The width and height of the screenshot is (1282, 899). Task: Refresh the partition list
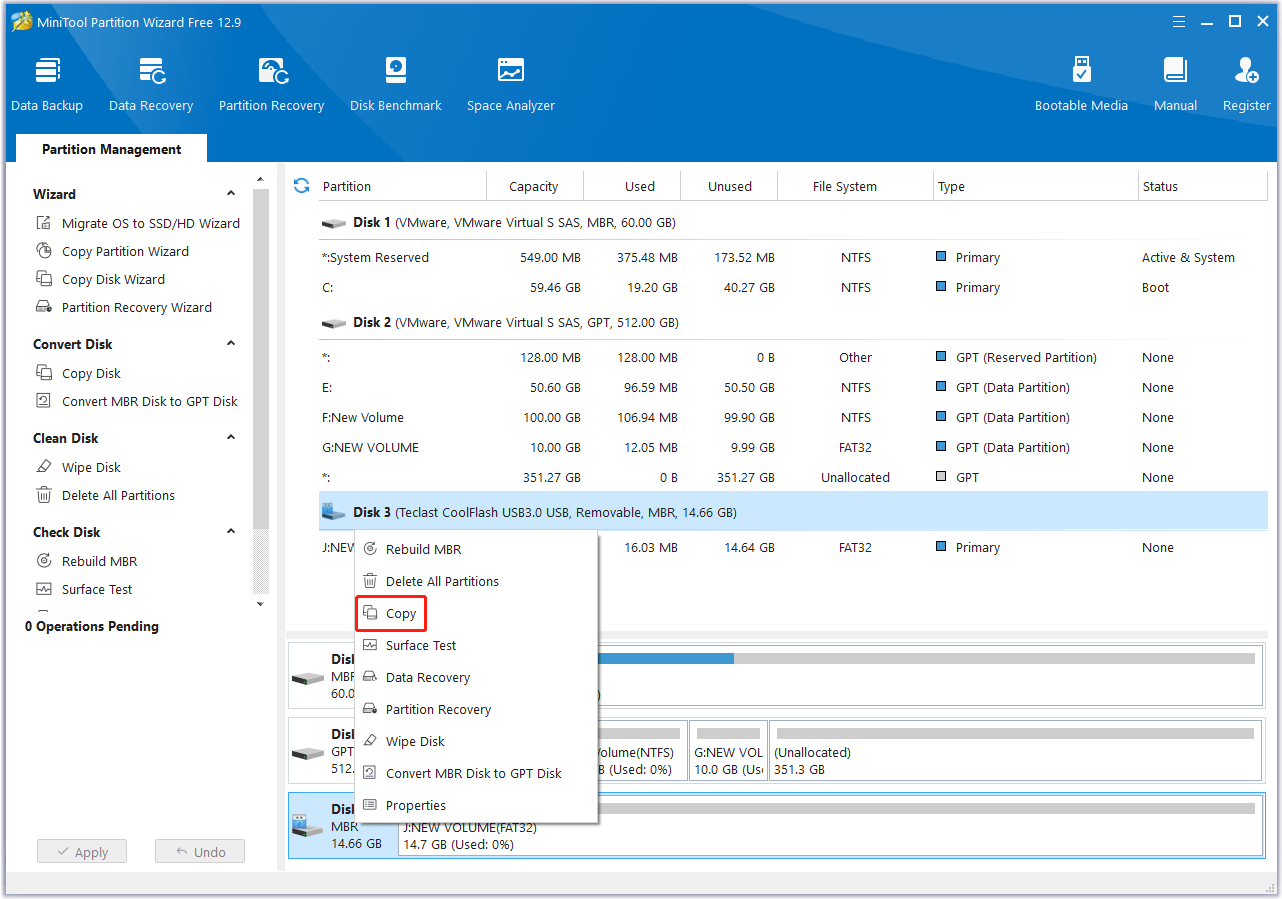[x=301, y=186]
